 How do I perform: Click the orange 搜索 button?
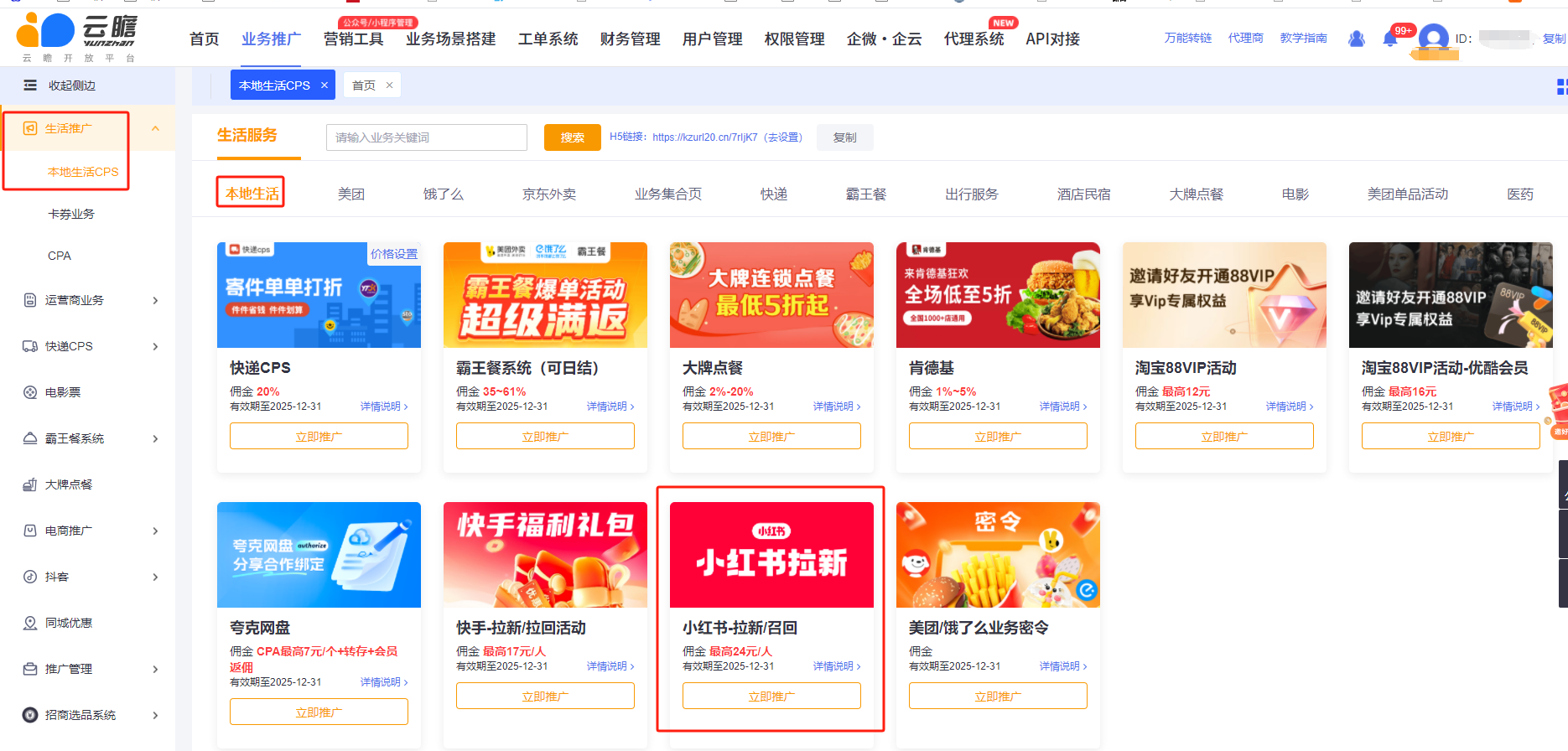(x=573, y=137)
